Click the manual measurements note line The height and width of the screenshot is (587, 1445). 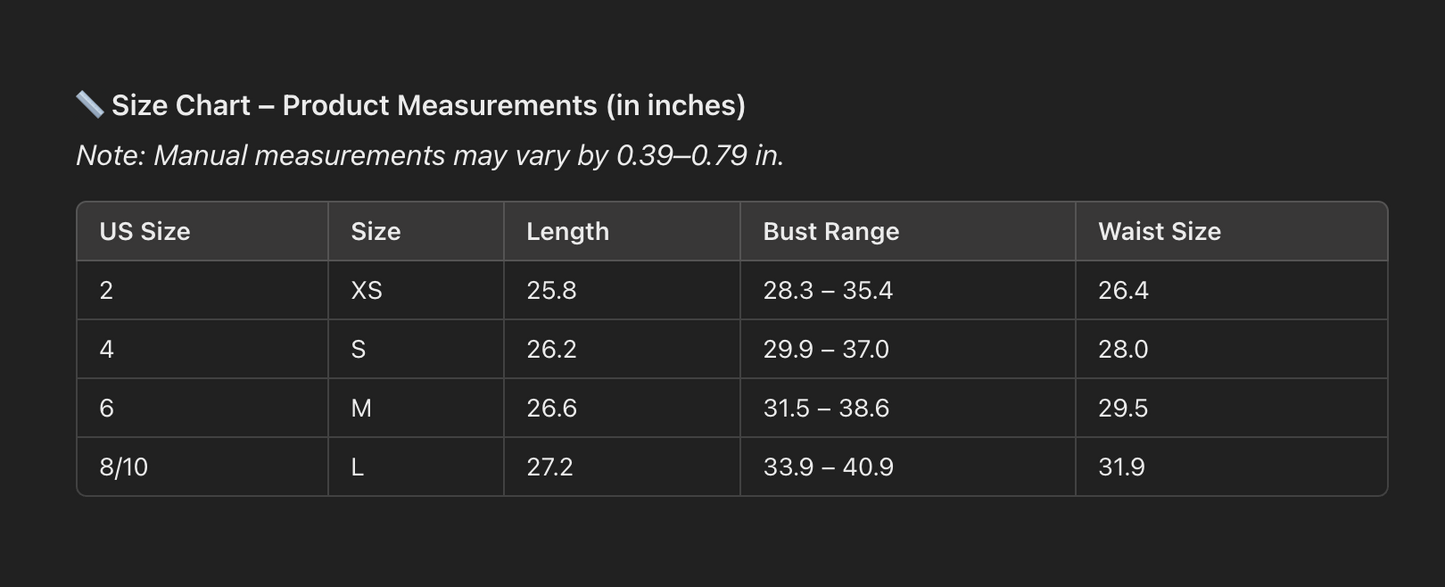click(430, 156)
